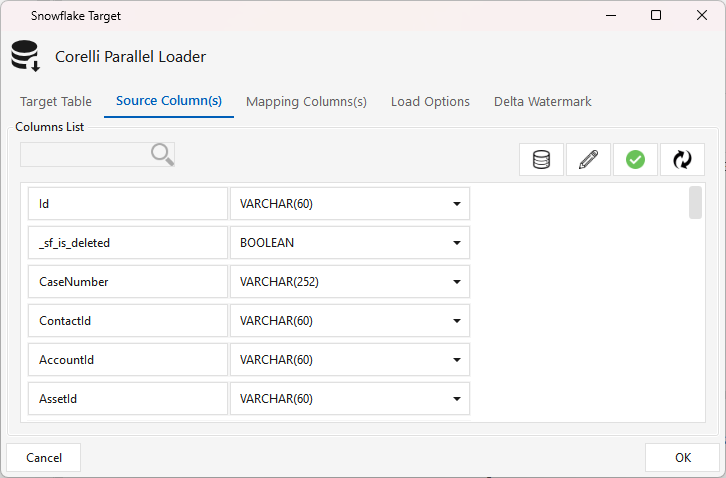The width and height of the screenshot is (726, 478).
Task: Minimize the Snowflake Target window
Action: (x=611, y=15)
